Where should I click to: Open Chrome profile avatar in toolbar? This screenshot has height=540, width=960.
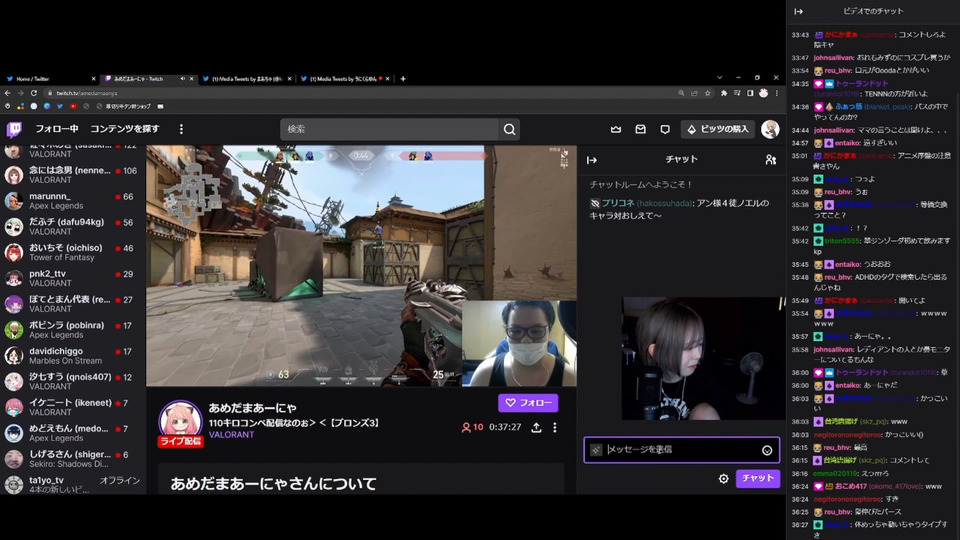(763, 93)
